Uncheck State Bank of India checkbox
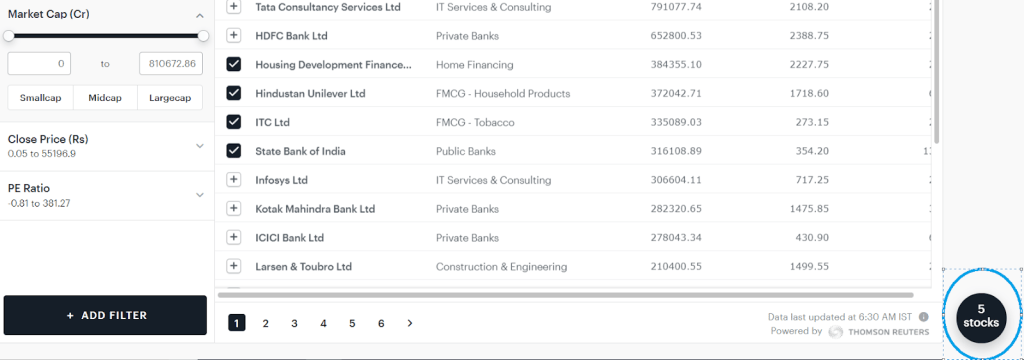Screen dimensions: 1024x360 [x=234, y=151]
